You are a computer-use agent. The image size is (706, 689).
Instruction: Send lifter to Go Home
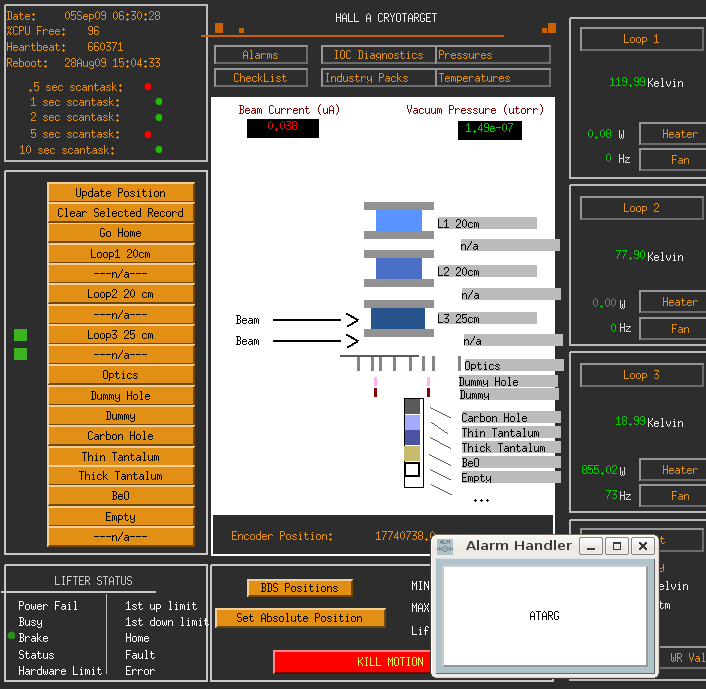pos(121,233)
